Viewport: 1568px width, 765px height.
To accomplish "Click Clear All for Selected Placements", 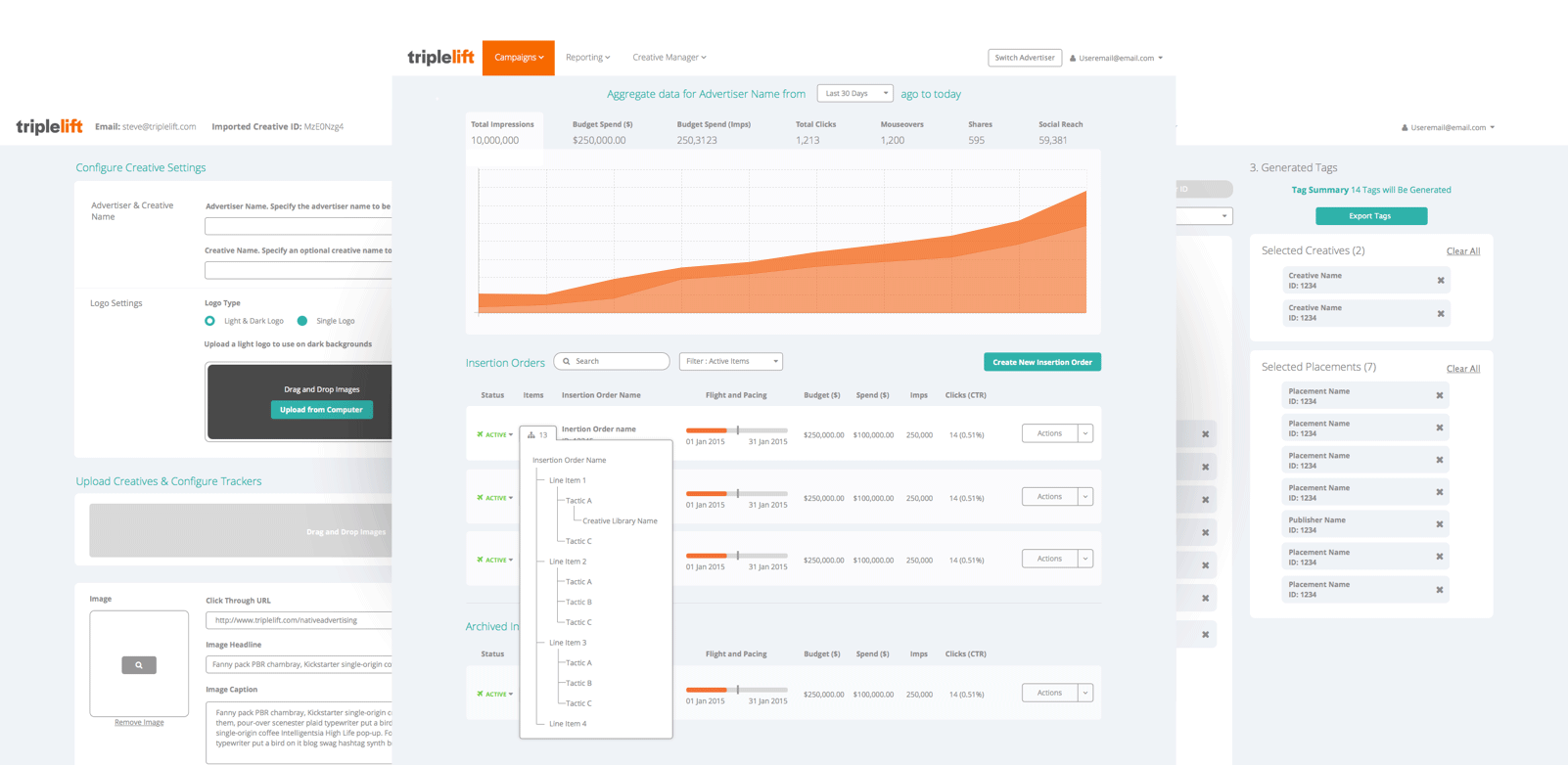I will 1463,369.
